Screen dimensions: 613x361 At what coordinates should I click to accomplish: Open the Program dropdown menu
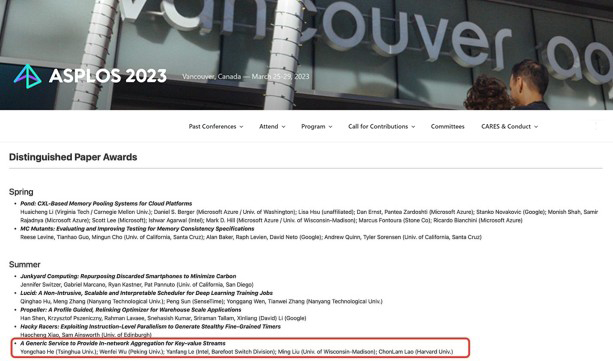click(317, 126)
